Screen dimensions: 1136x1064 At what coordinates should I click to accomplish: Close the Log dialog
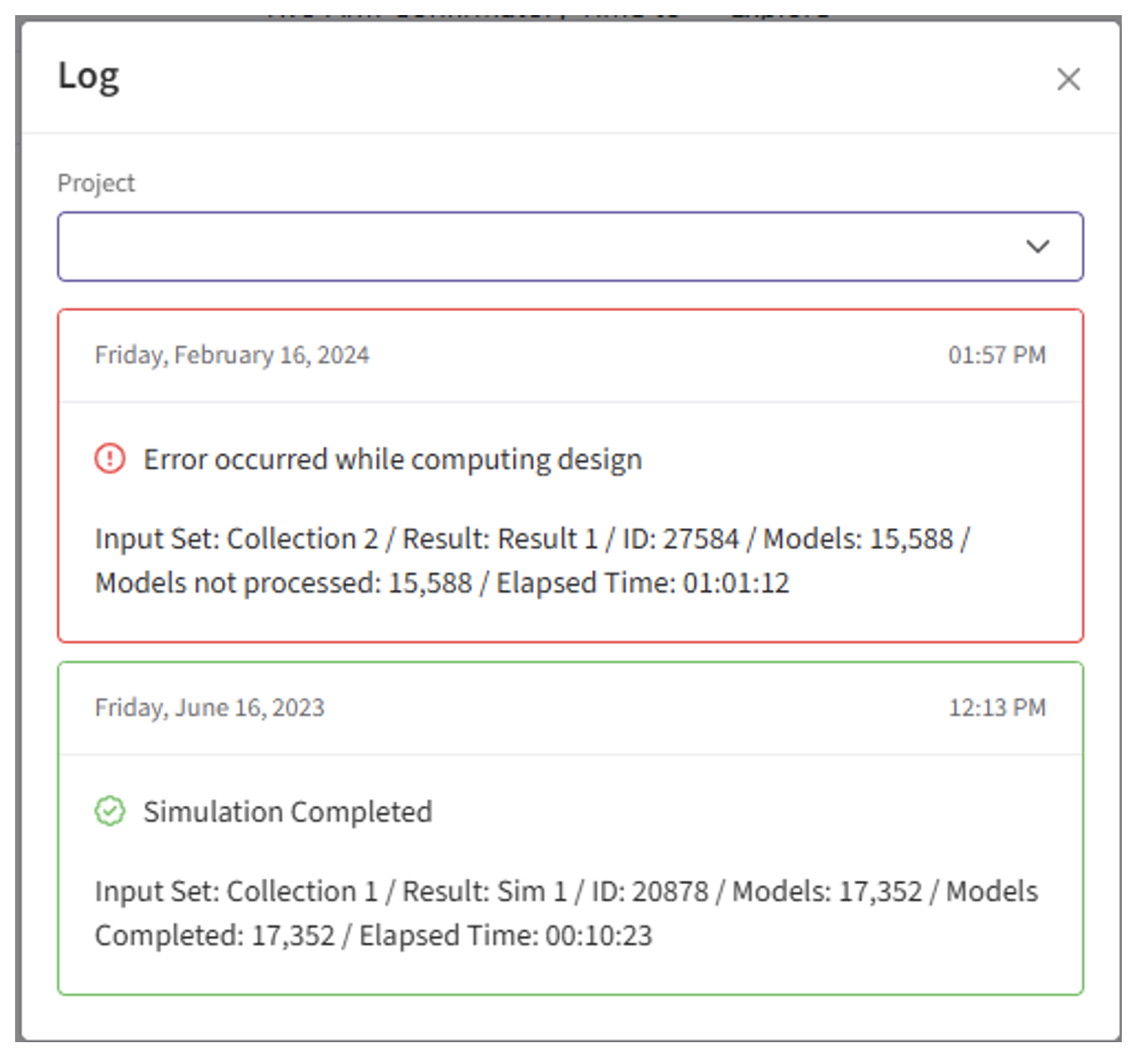1069,80
